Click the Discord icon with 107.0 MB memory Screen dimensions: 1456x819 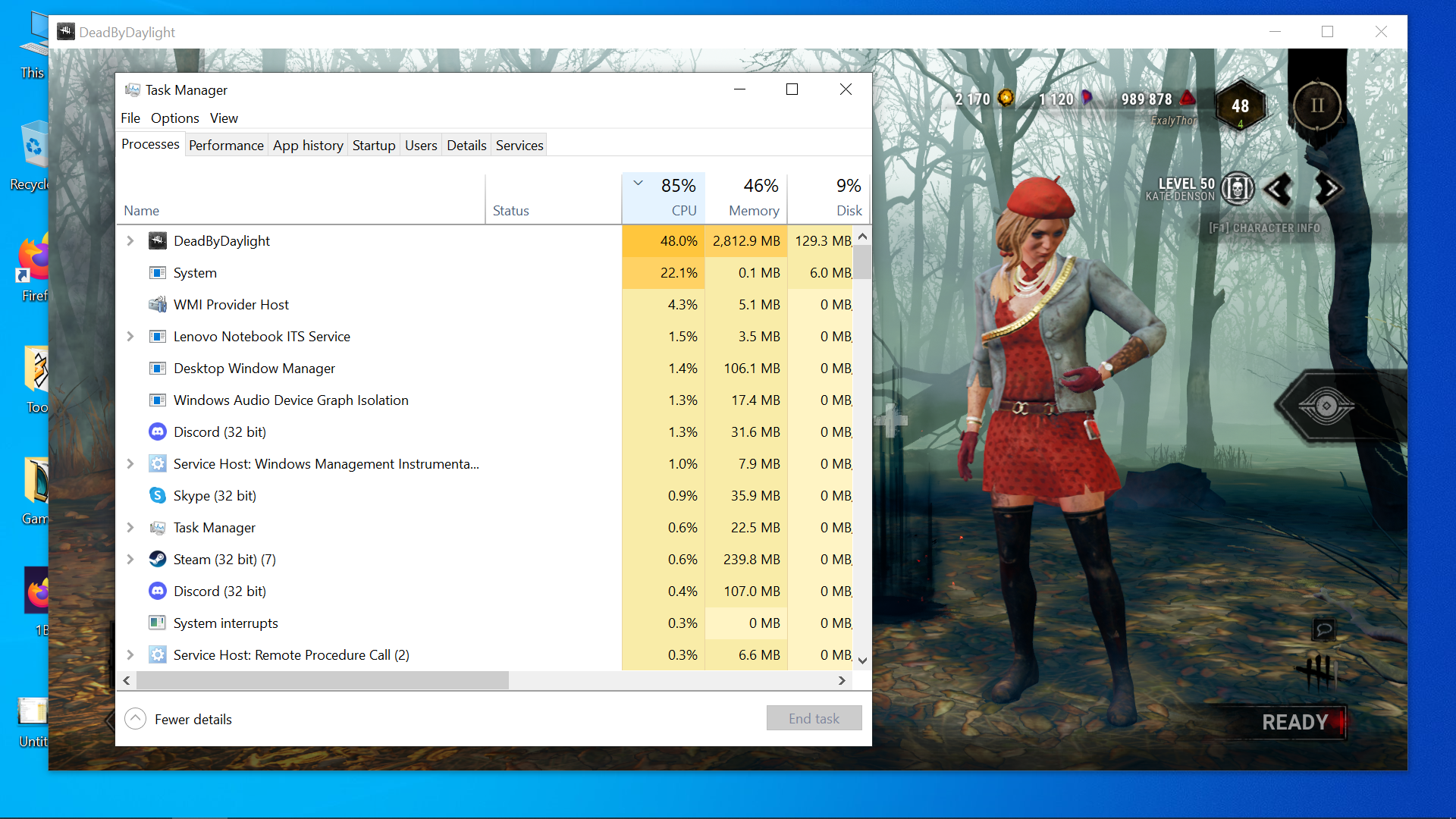[x=157, y=591]
